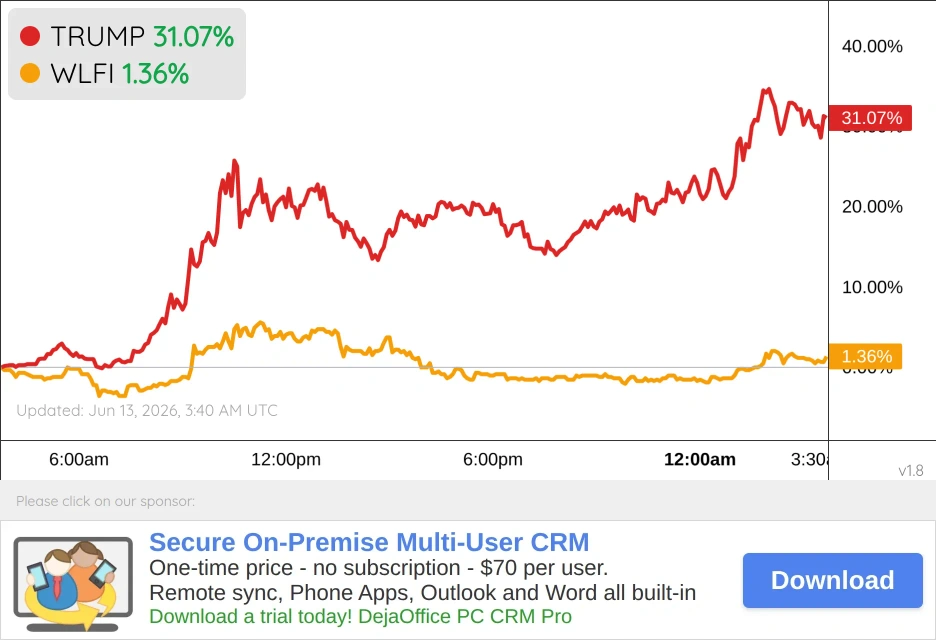The width and height of the screenshot is (936, 640).
Task: Click the 12:00pm time axis label
Action: (x=286, y=459)
